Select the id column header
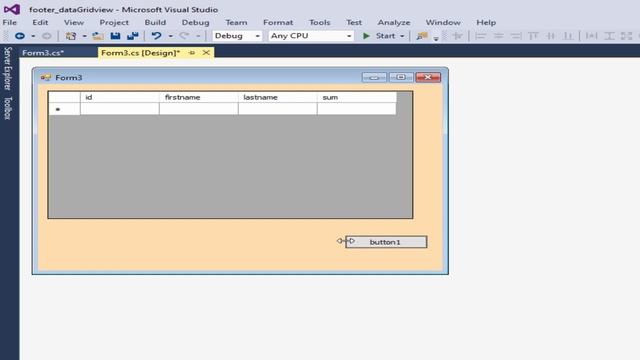 (x=120, y=97)
